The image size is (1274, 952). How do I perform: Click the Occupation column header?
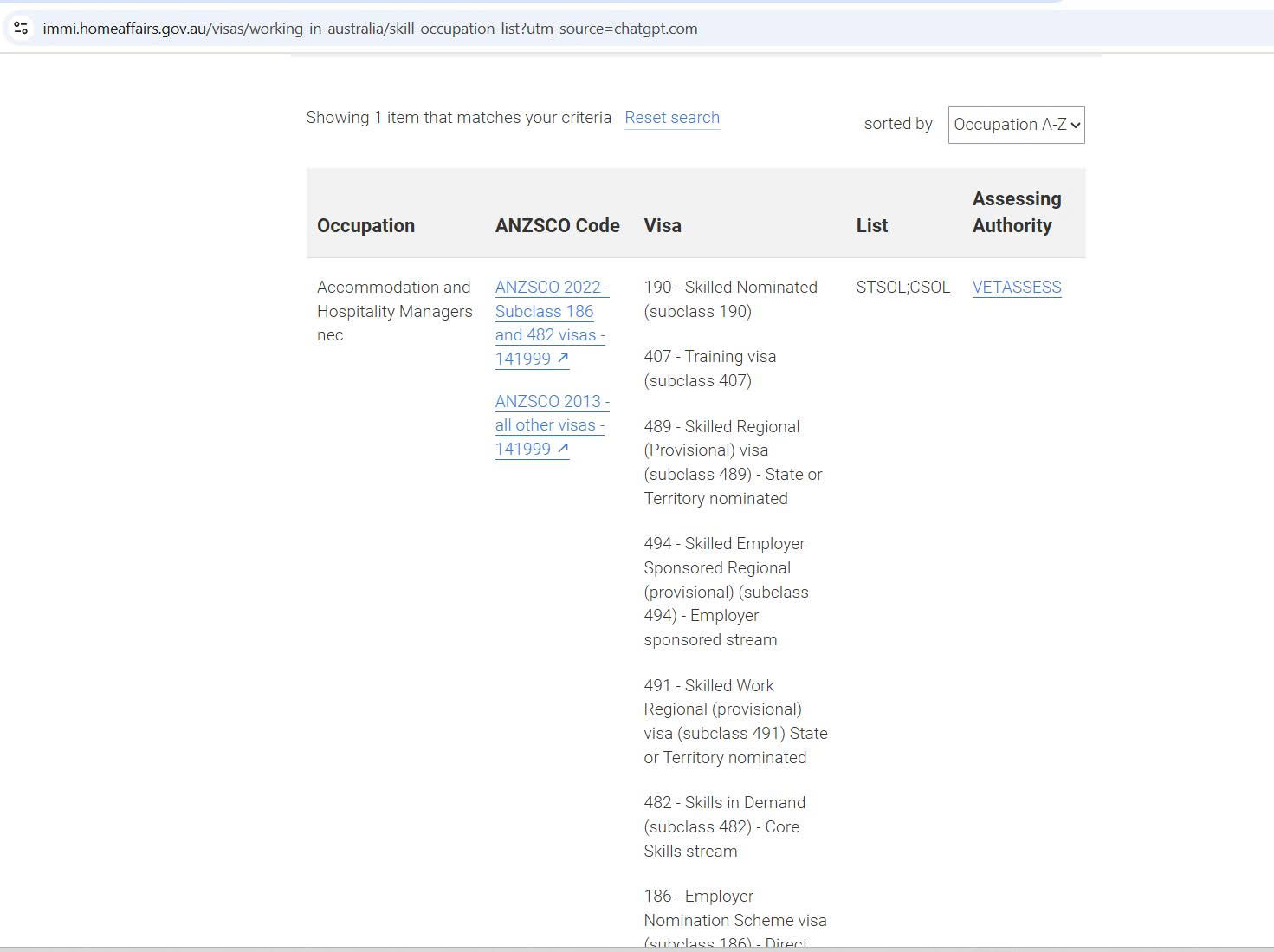point(365,226)
